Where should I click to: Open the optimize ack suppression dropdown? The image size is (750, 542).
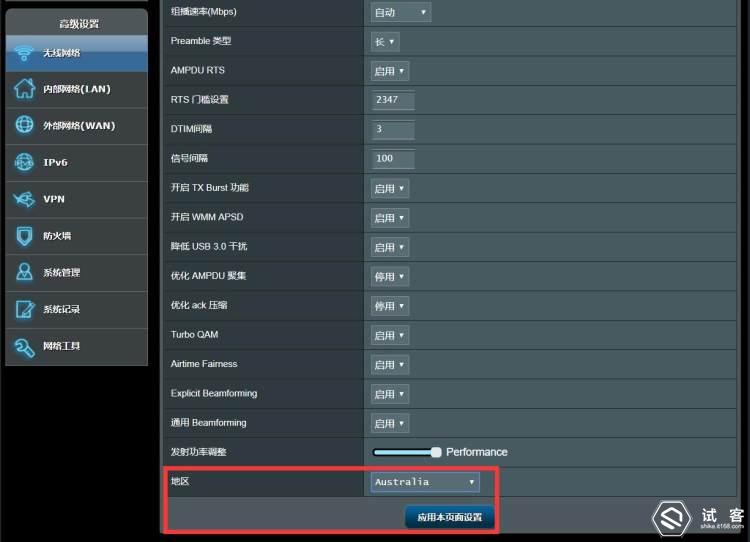[390, 306]
